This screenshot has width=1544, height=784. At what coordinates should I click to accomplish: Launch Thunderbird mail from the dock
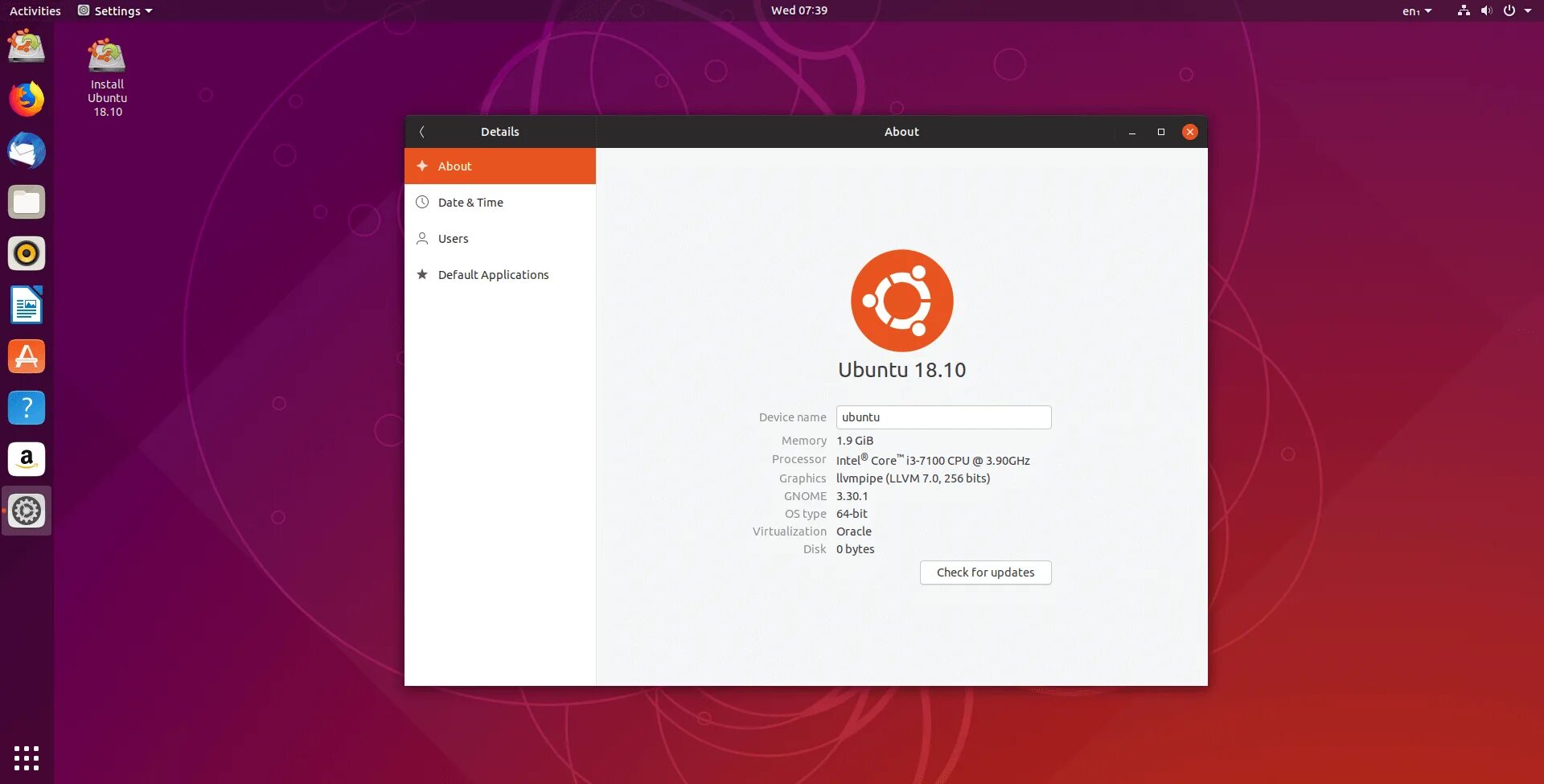(x=27, y=150)
